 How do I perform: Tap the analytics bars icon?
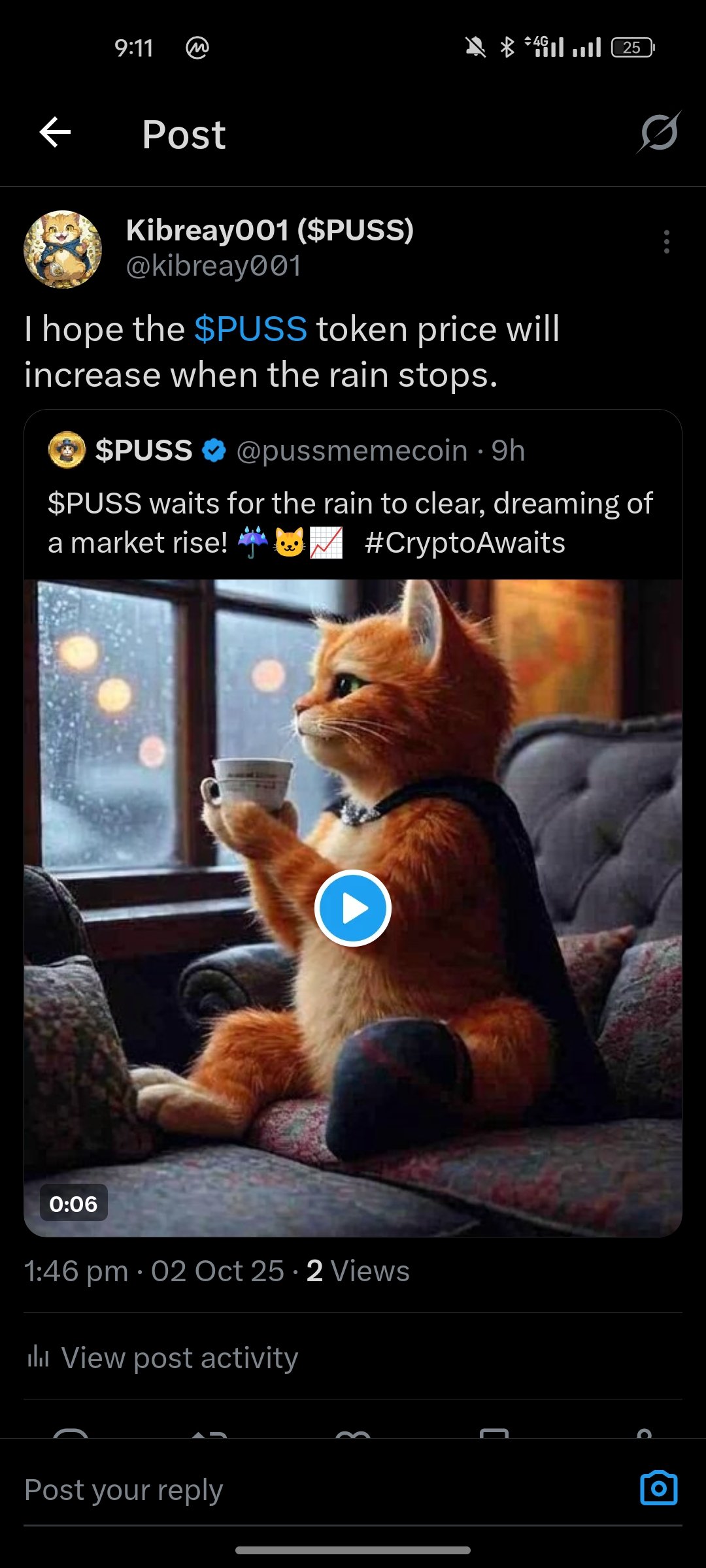pyautogui.click(x=39, y=1357)
